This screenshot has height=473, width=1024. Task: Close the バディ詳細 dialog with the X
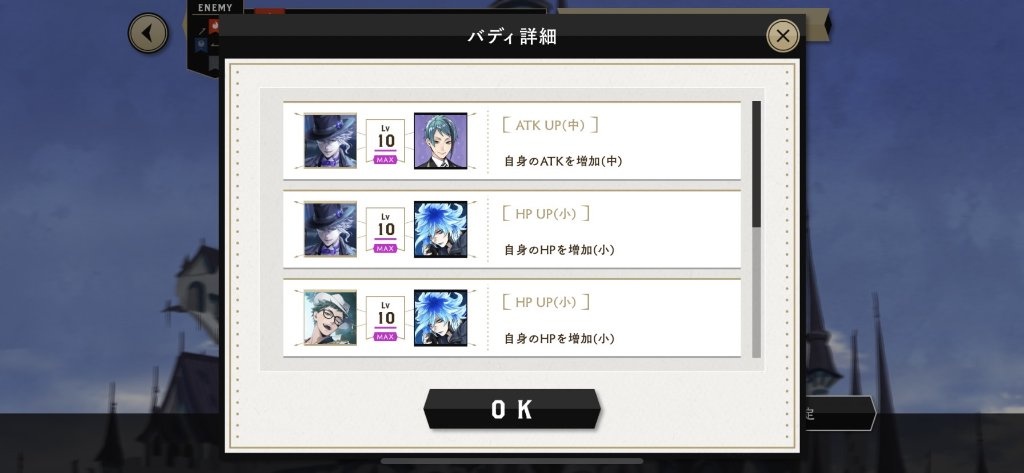(782, 36)
